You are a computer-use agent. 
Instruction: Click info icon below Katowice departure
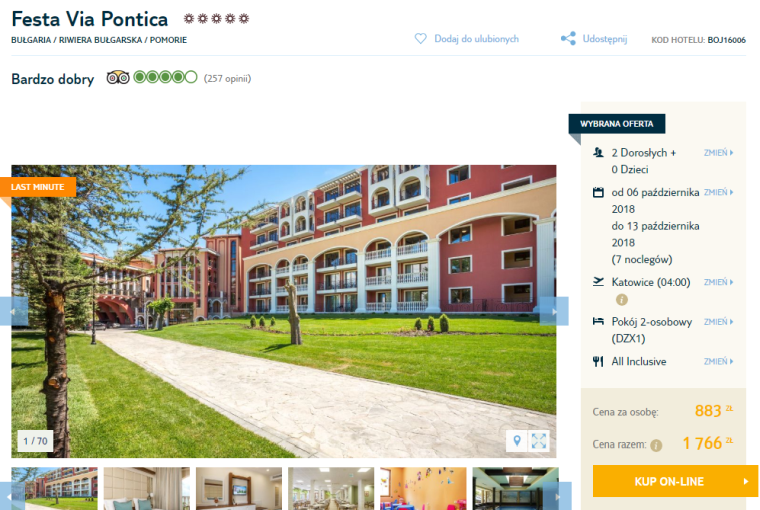[x=621, y=300]
